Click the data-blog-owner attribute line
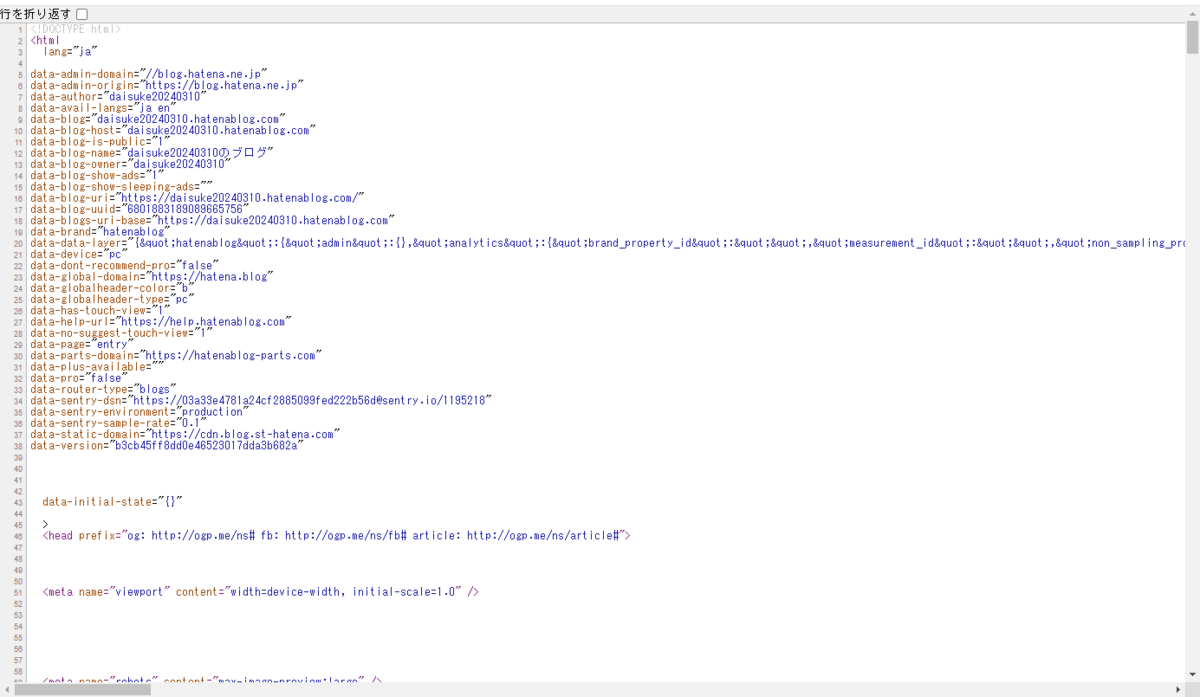Viewport: 1200px width, 697px height. [x=130, y=163]
